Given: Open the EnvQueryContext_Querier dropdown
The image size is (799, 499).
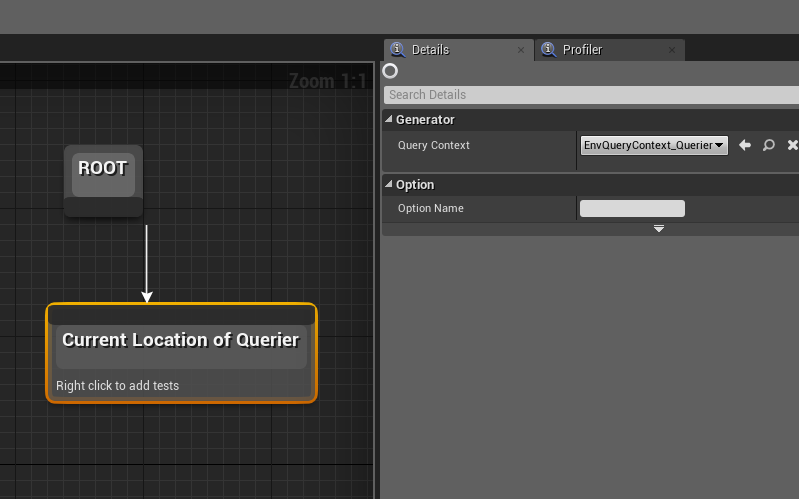Looking at the screenshot, I should [654, 145].
